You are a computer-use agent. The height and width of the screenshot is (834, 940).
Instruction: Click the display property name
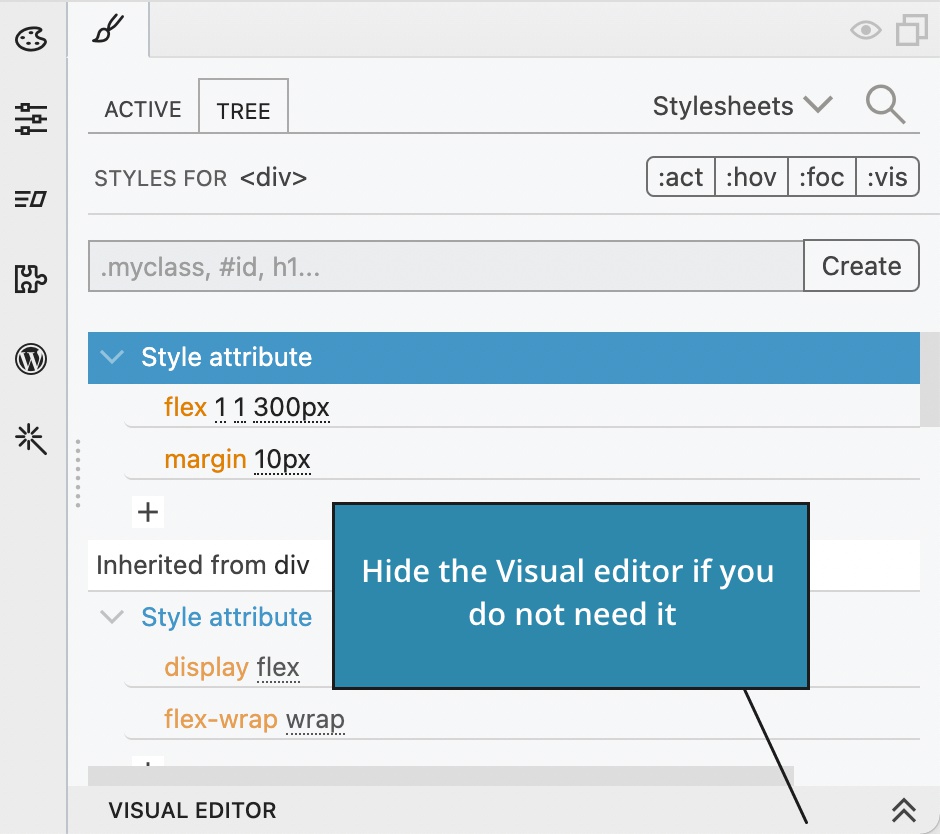point(206,667)
